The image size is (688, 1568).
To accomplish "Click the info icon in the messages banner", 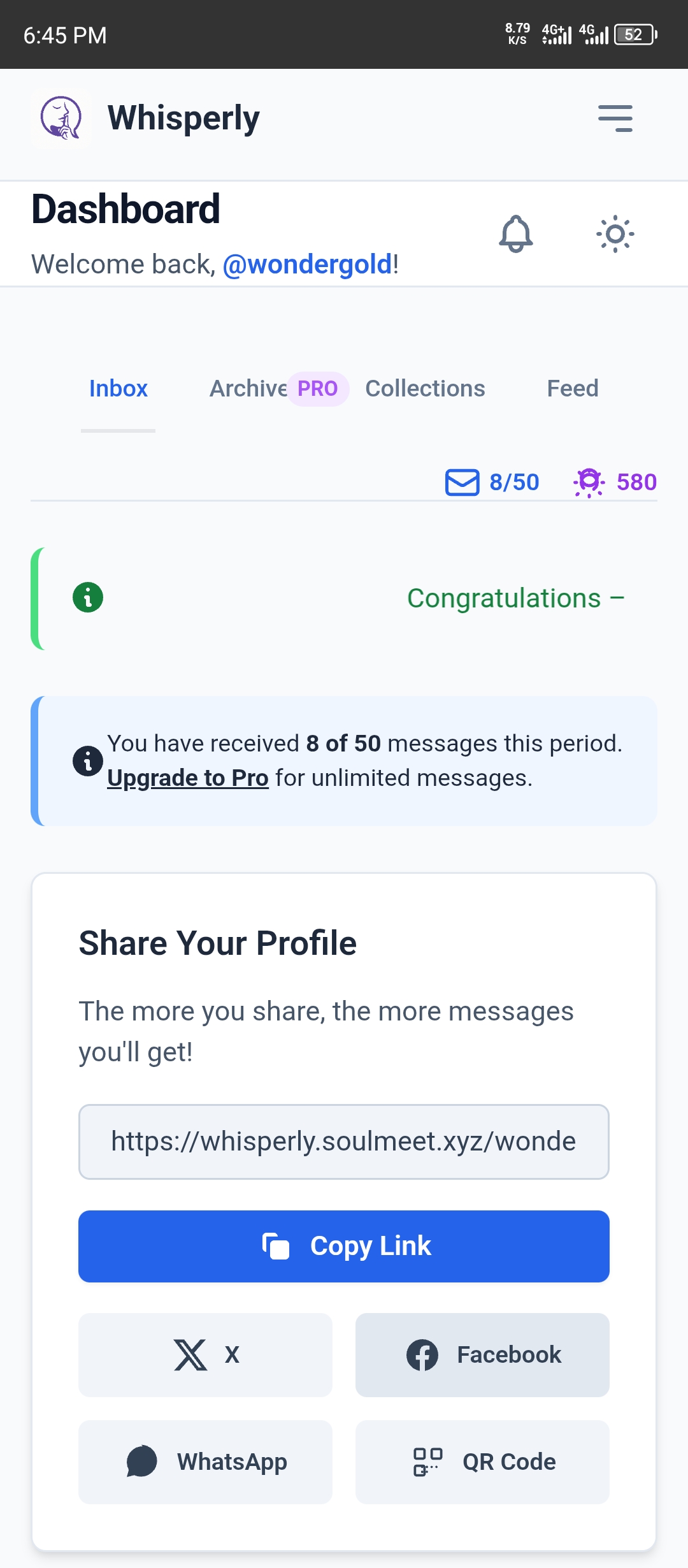I will pos(87,760).
